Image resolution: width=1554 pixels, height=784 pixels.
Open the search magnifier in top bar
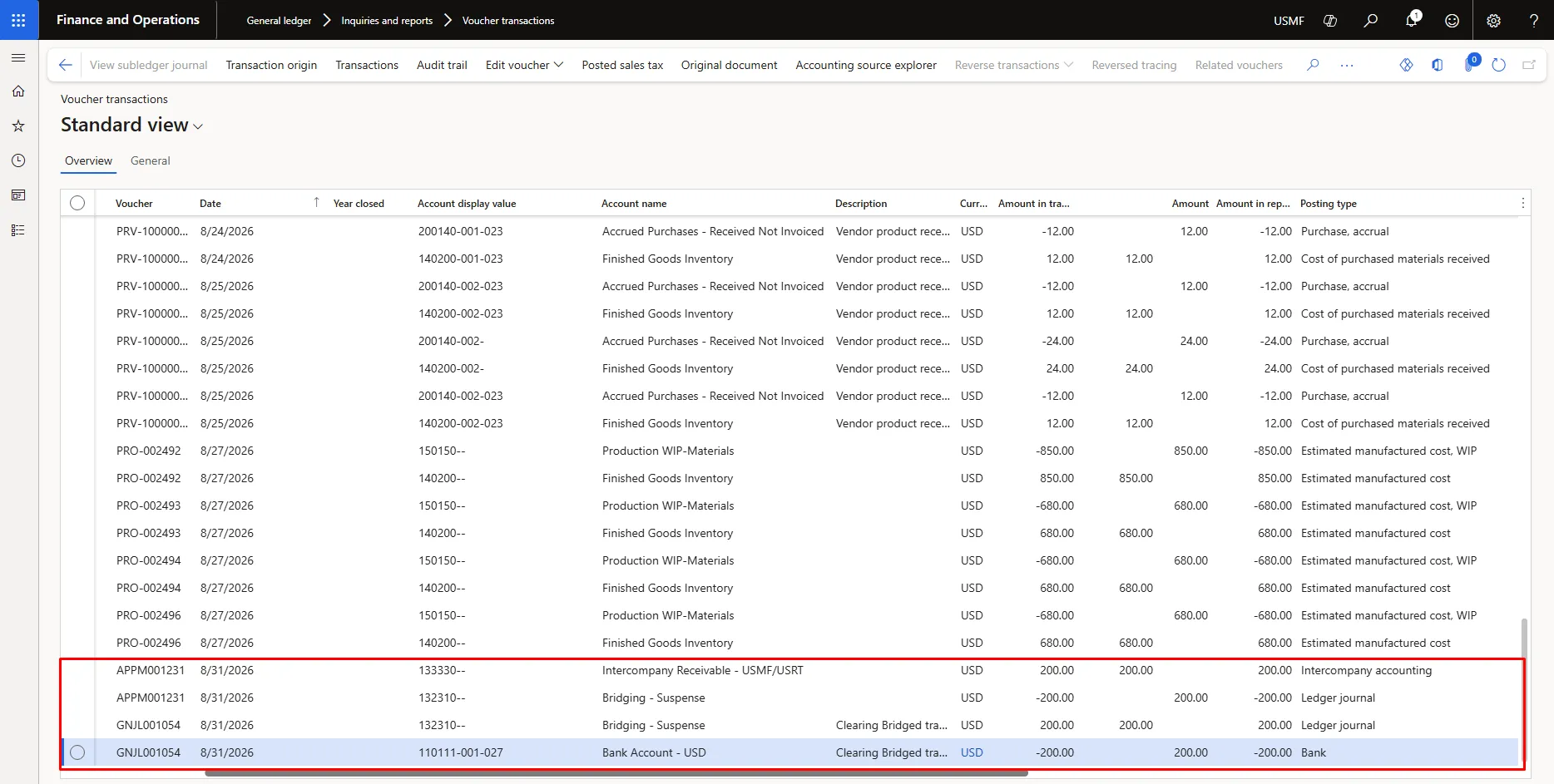1371,20
